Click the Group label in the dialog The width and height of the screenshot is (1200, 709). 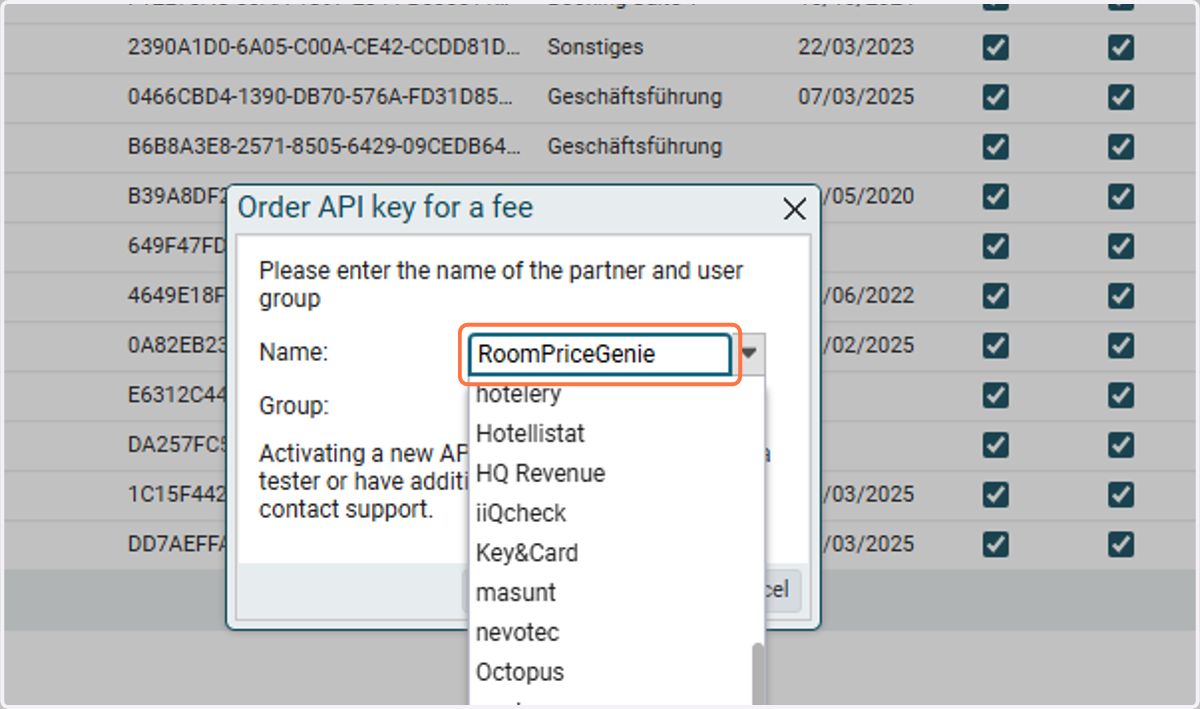tap(294, 406)
